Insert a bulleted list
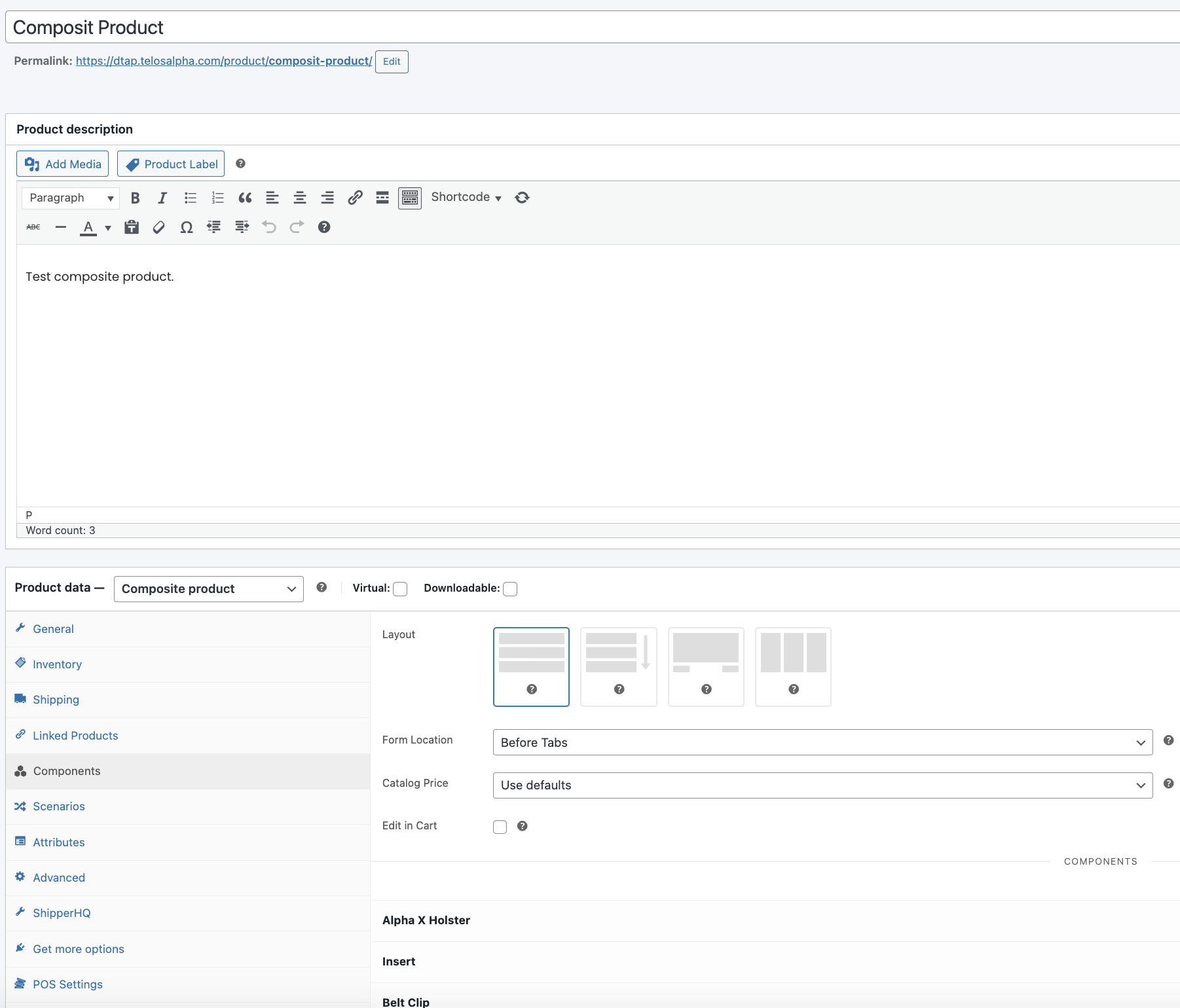 click(x=191, y=198)
